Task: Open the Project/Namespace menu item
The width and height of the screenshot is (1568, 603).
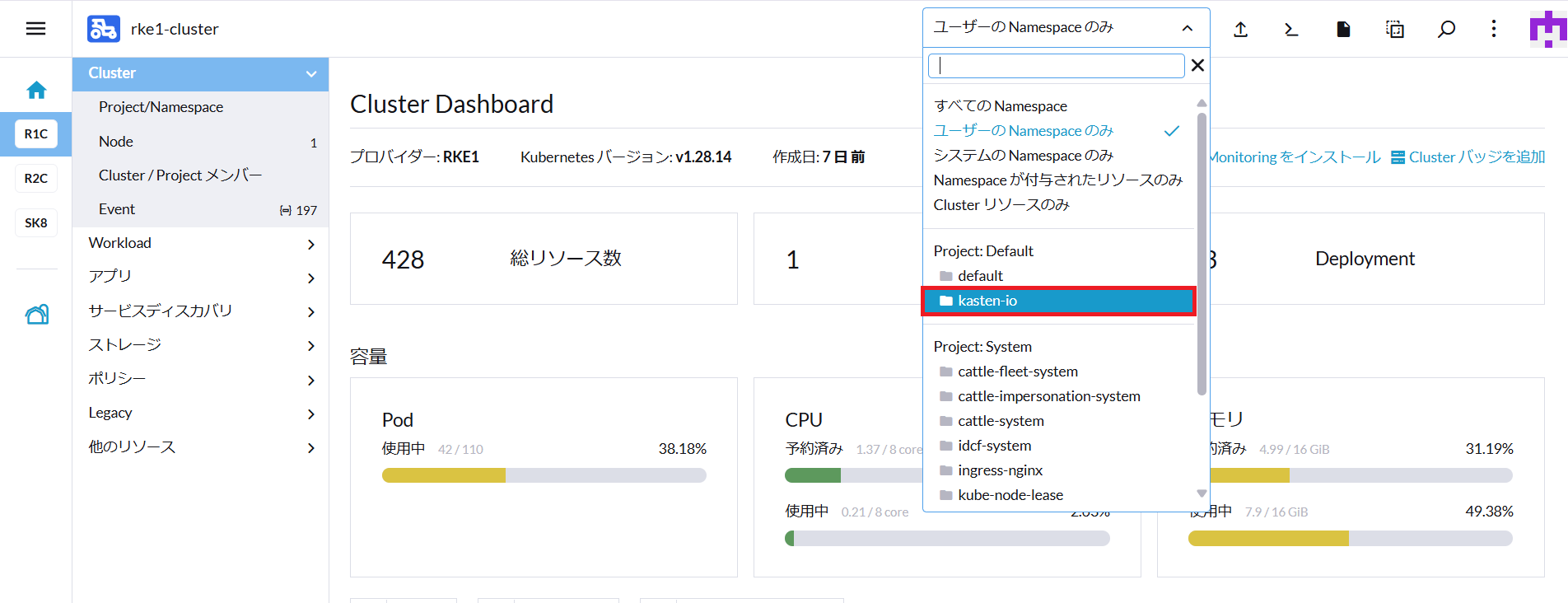Action: point(161,107)
